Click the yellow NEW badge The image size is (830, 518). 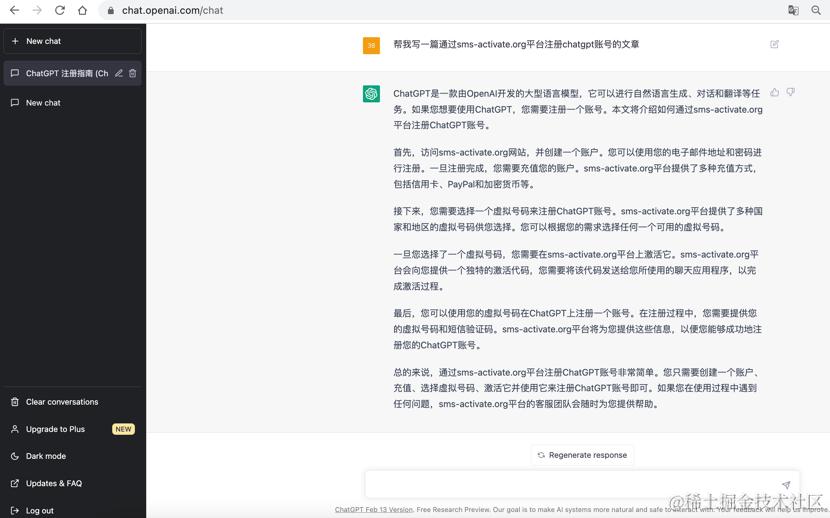[x=123, y=429]
